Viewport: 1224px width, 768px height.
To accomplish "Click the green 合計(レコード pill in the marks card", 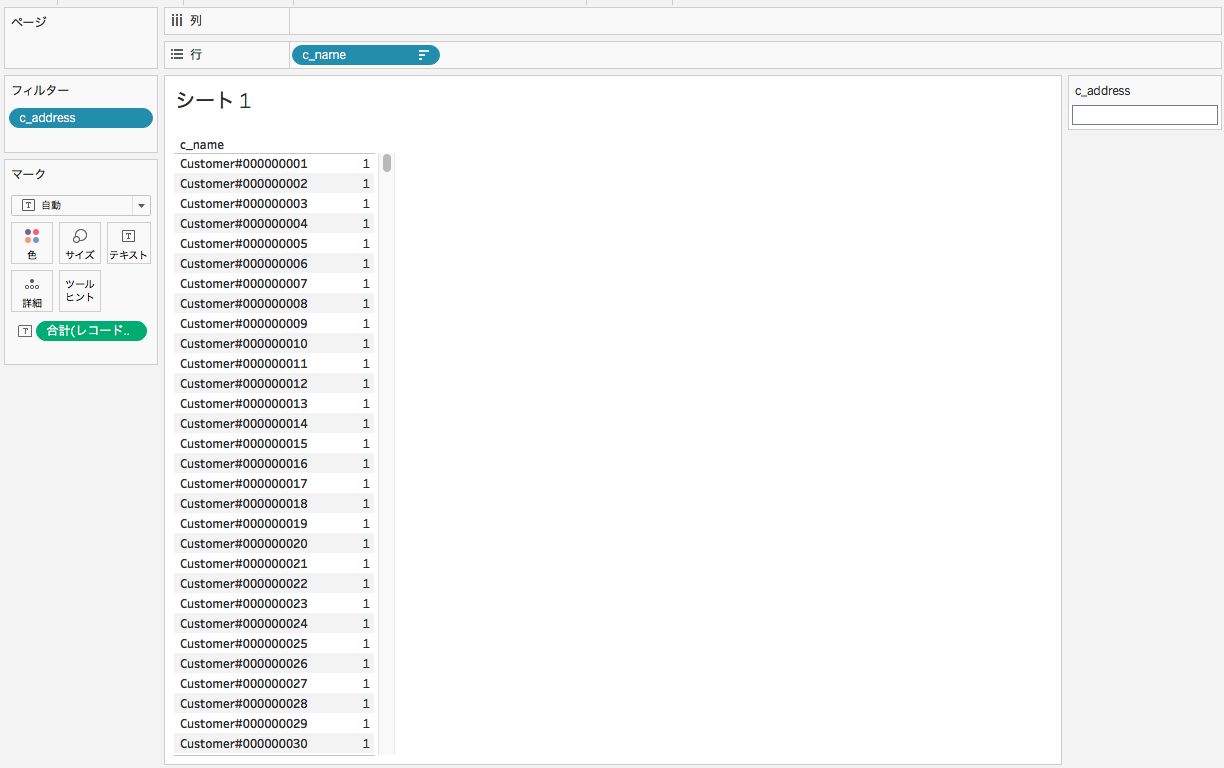I will (91, 331).
